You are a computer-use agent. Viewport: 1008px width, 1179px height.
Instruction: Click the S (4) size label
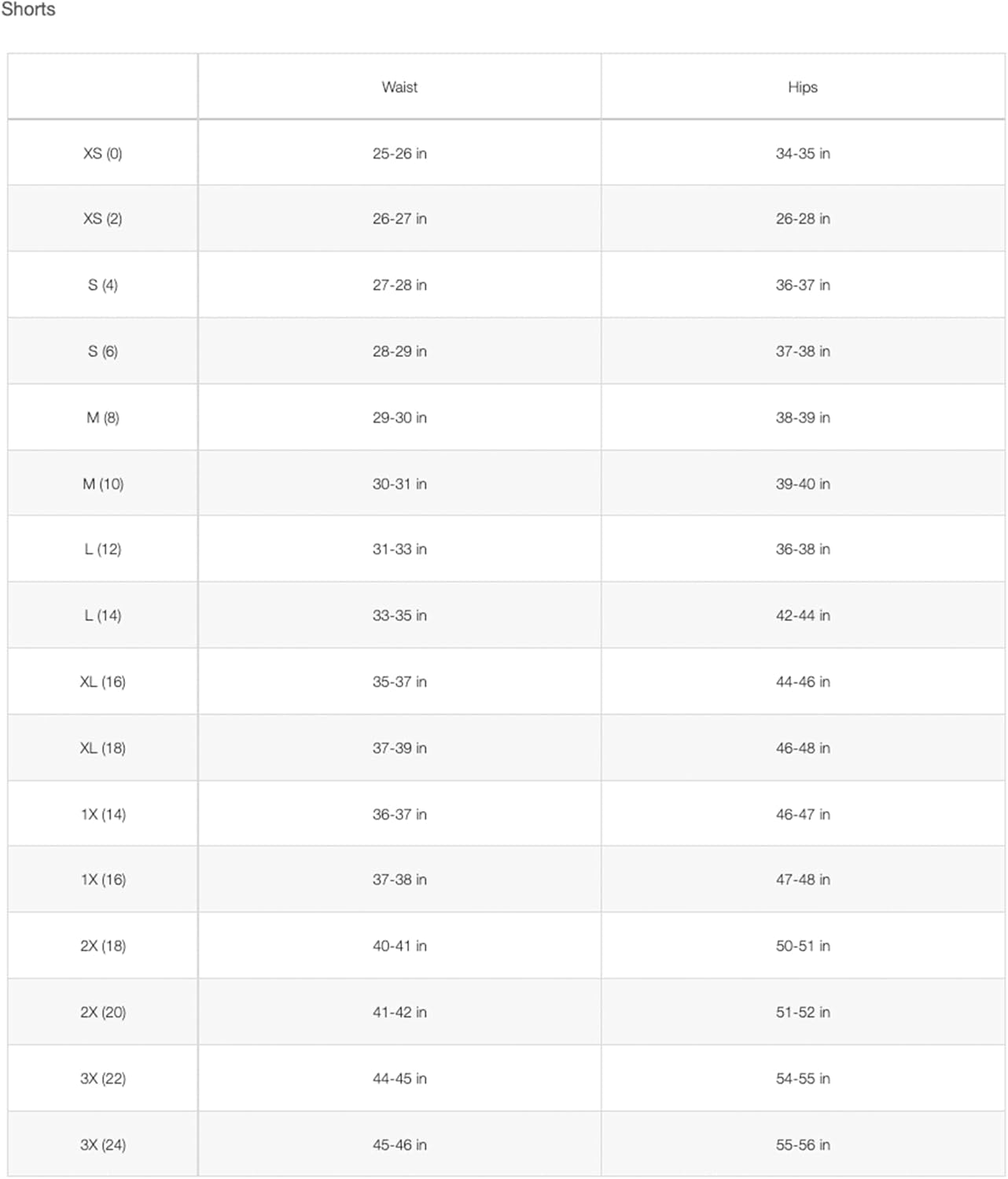[x=103, y=285]
